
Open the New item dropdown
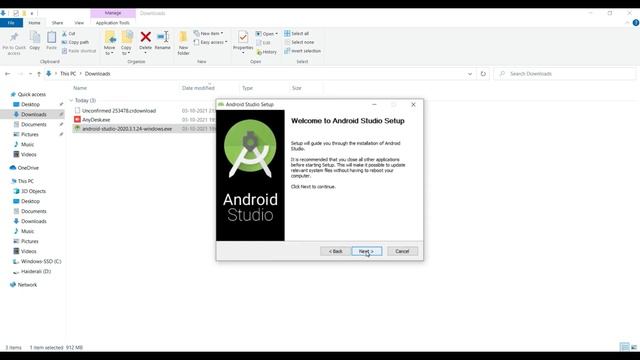pos(209,33)
